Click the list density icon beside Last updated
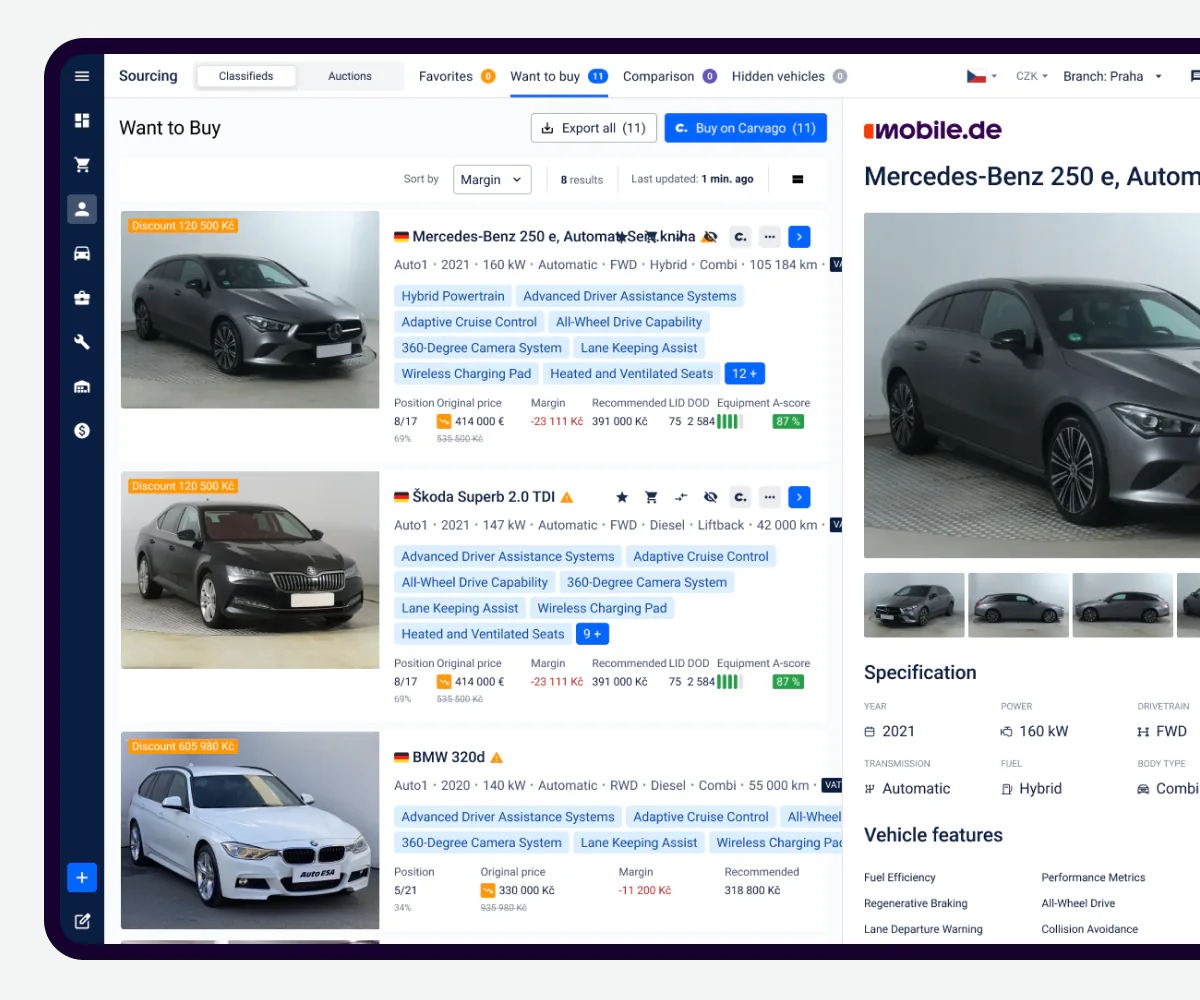The width and height of the screenshot is (1200, 1000). 798,180
